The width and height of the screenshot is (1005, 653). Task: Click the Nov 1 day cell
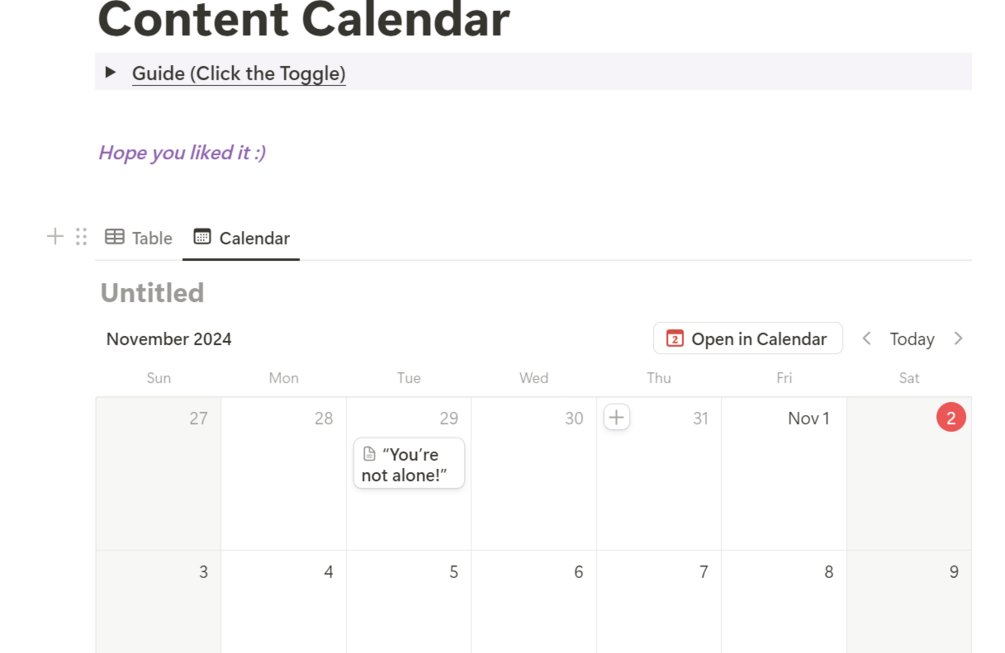pos(784,474)
